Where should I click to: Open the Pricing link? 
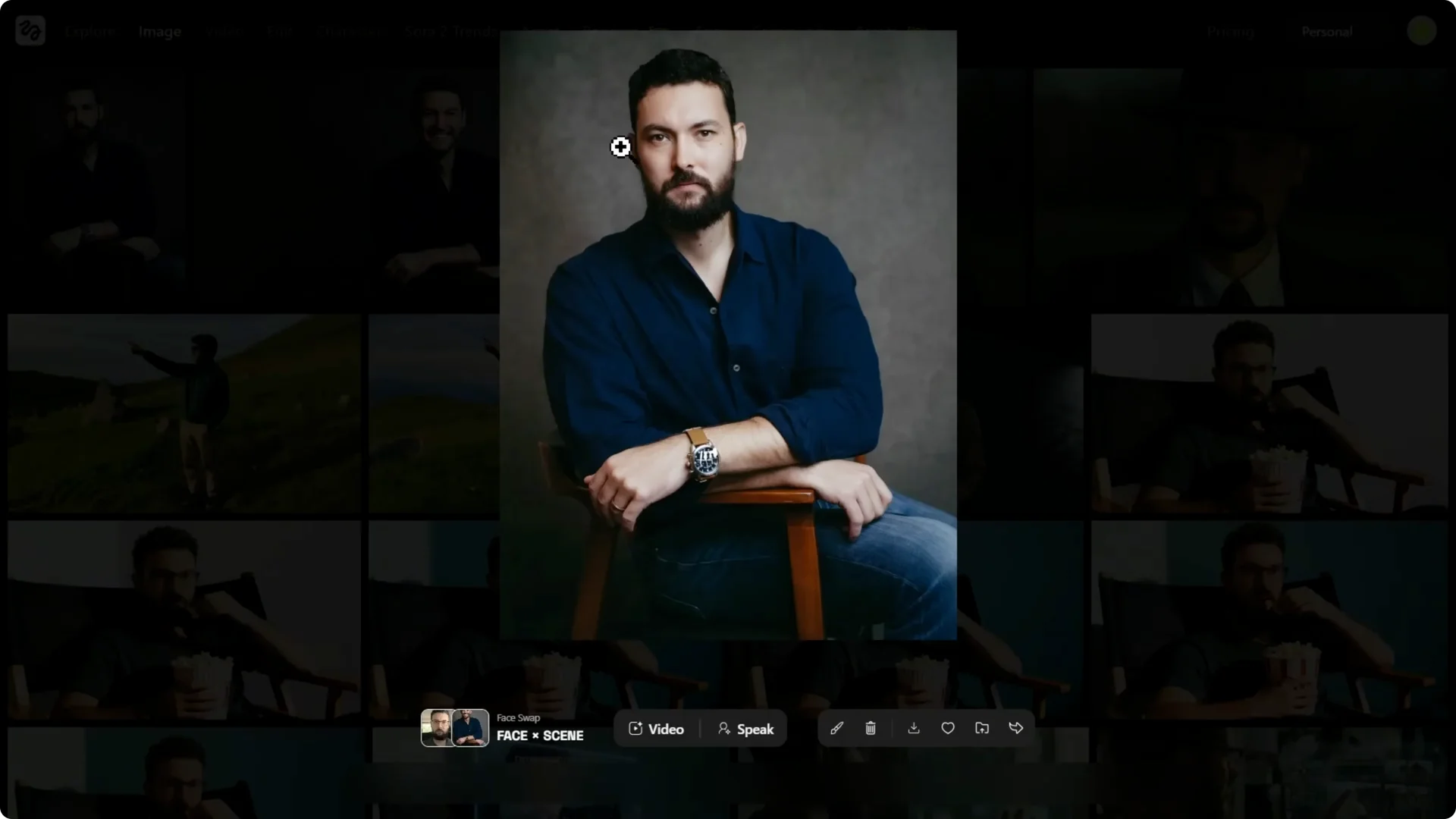tap(1230, 32)
